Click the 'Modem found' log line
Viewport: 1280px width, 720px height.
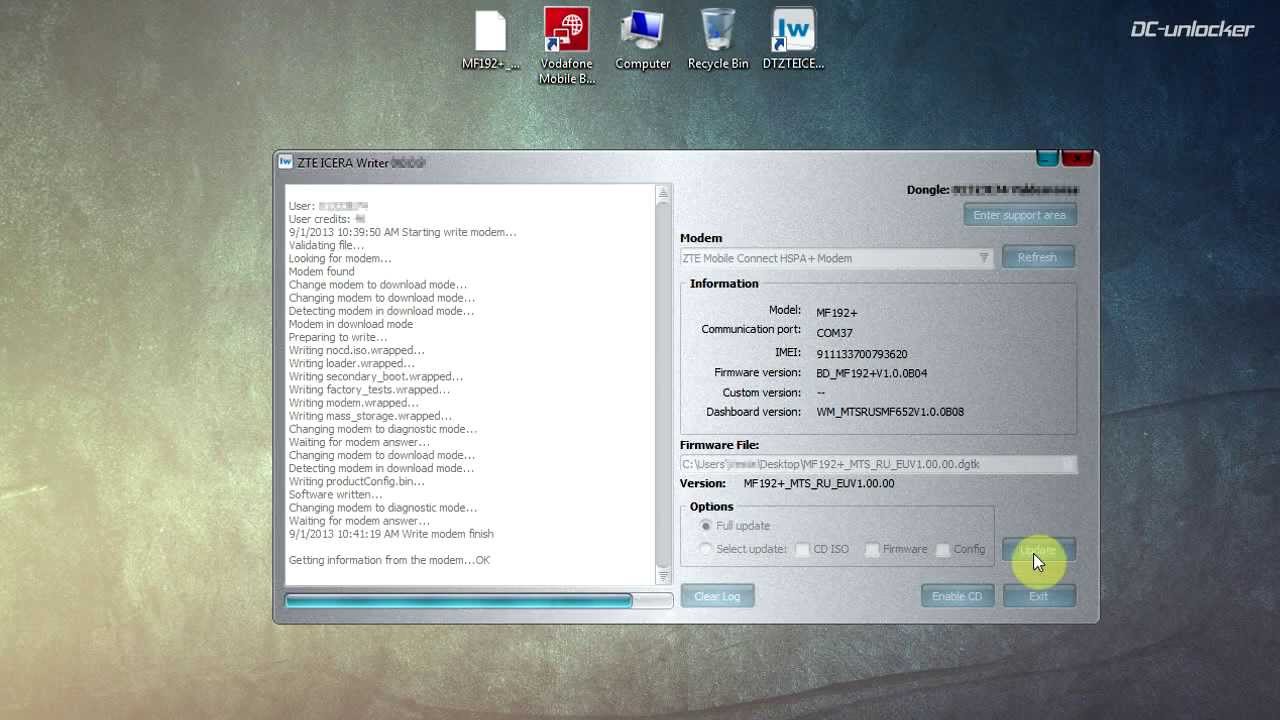tap(321, 271)
